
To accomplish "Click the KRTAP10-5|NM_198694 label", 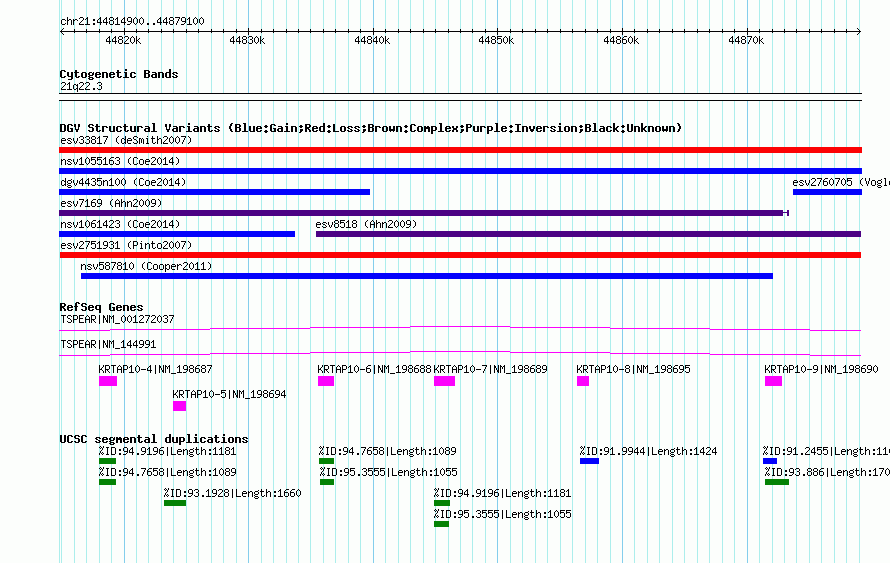I will tap(229, 394).
